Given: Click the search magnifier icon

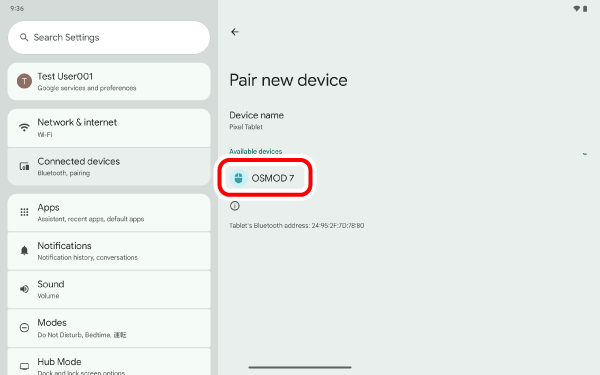Looking at the screenshot, I should 24,38.
